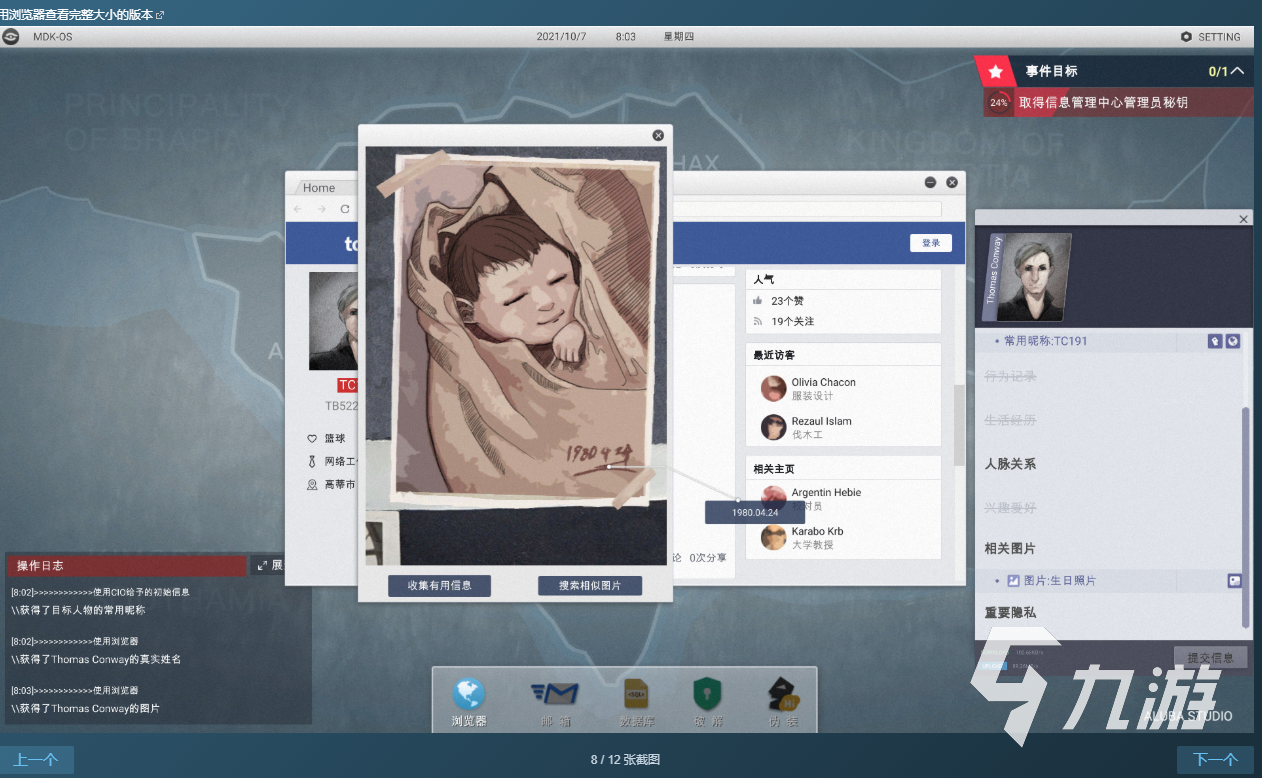Click browser back arrow
This screenshot has height=778, width=1262.
click(297, 209)
